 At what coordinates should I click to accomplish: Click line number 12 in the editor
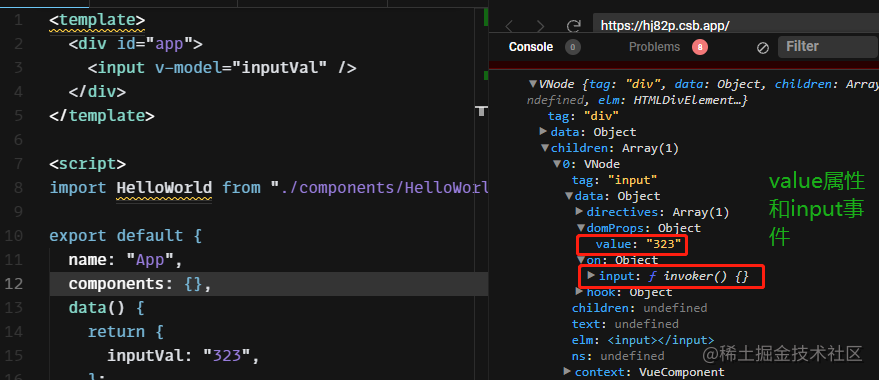click(x=15, y=284)
